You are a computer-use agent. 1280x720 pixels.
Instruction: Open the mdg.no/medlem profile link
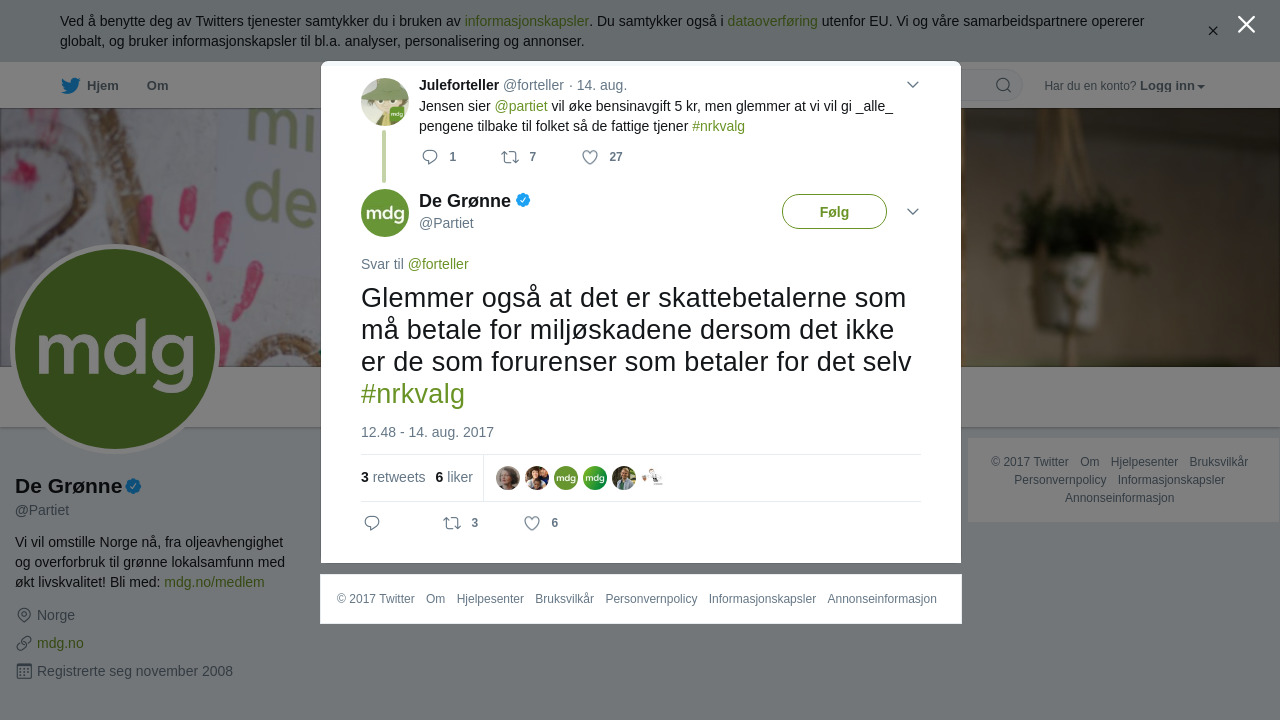click(214, 582)
